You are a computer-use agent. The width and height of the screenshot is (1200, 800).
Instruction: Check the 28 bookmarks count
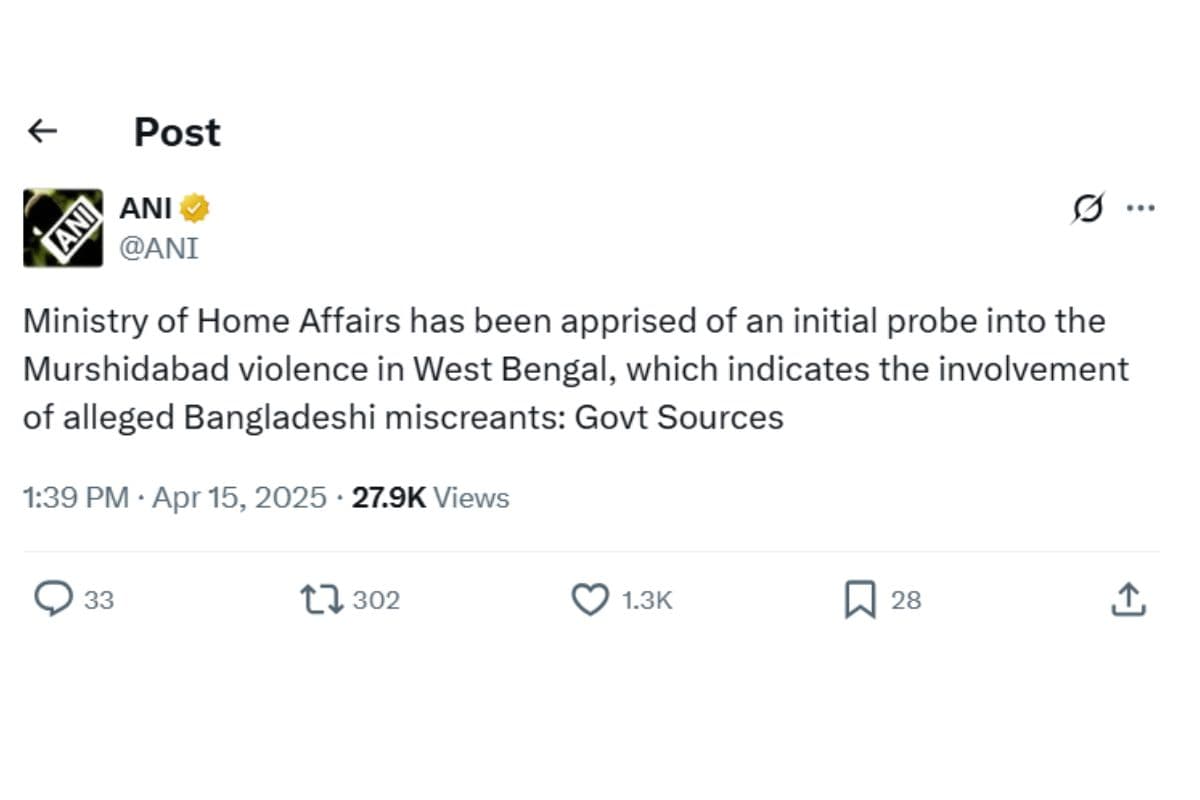point(907,599)
